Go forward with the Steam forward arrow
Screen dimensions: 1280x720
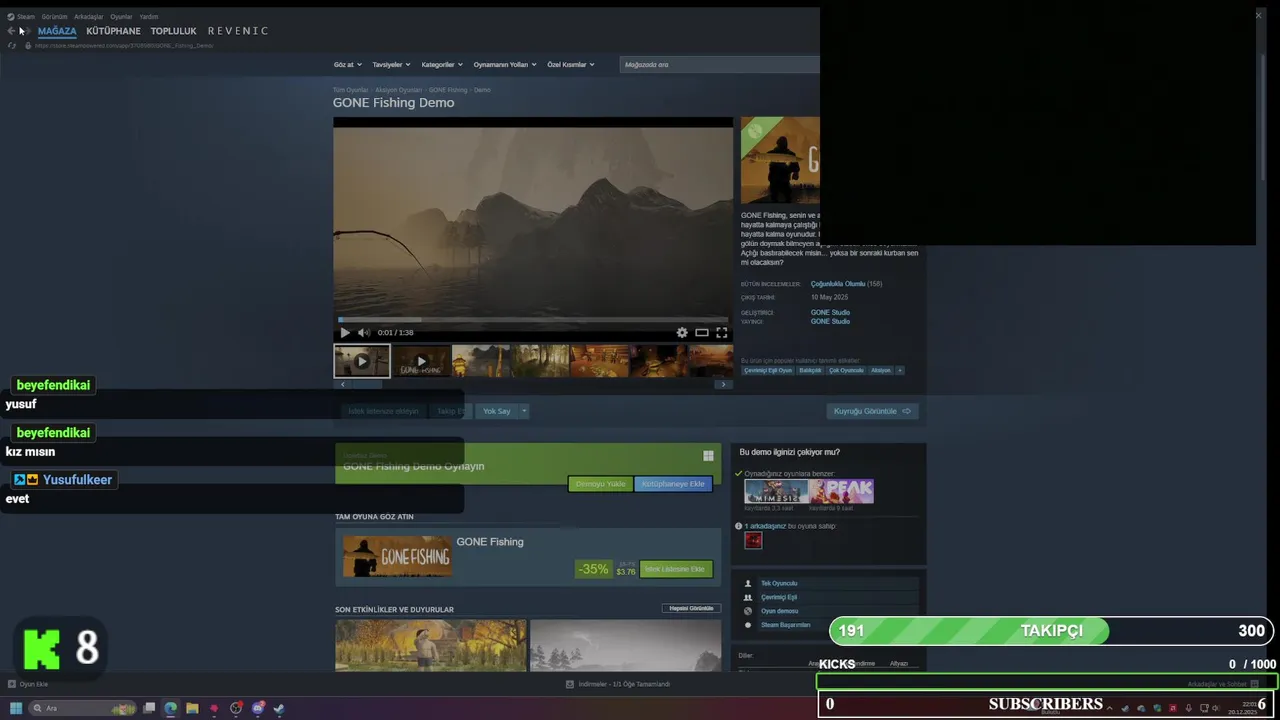[x=27, y=31]
